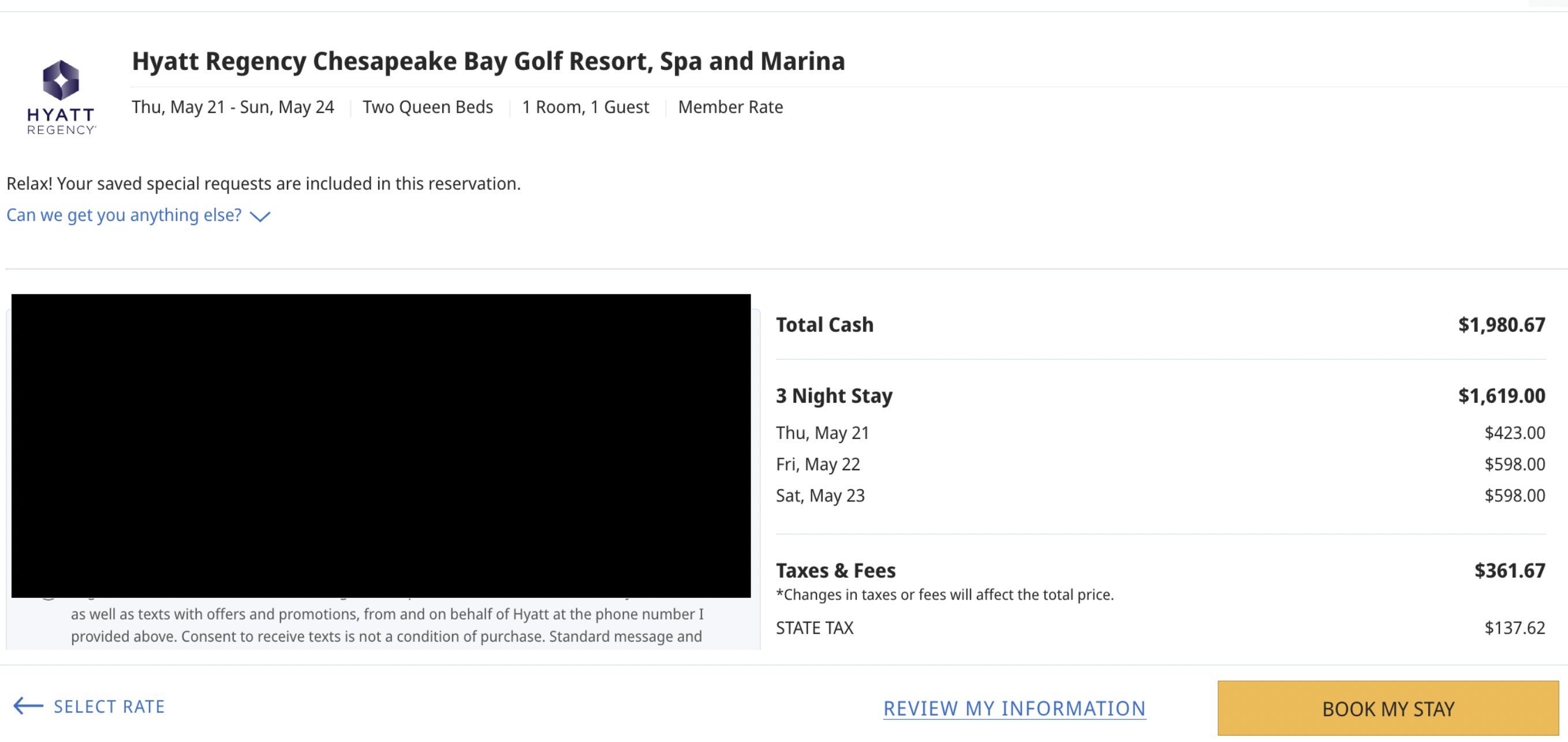Click the stay dates Thu, May 21 - Sun, May 24
This screenshot has height=742, width=1568.
(233, 107)
